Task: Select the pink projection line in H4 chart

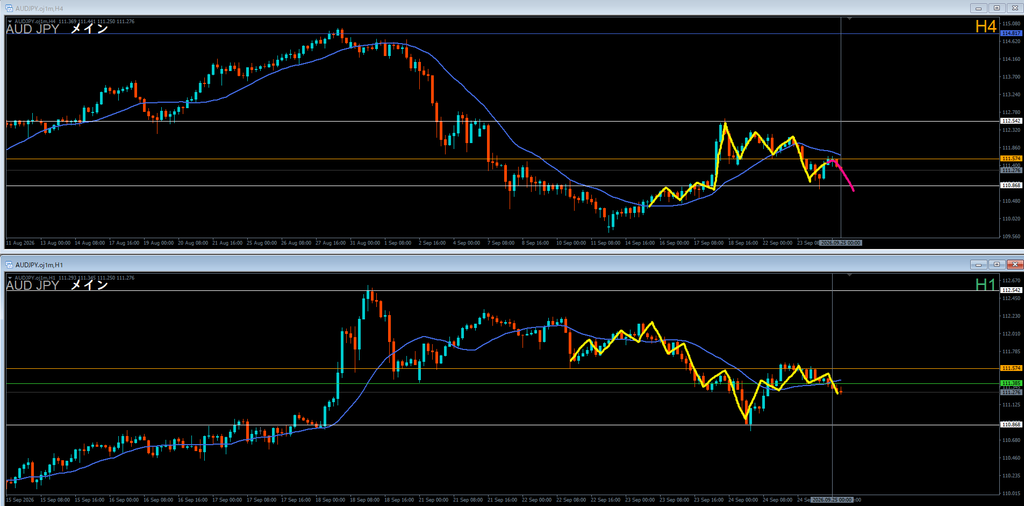Action: point(844,175)
